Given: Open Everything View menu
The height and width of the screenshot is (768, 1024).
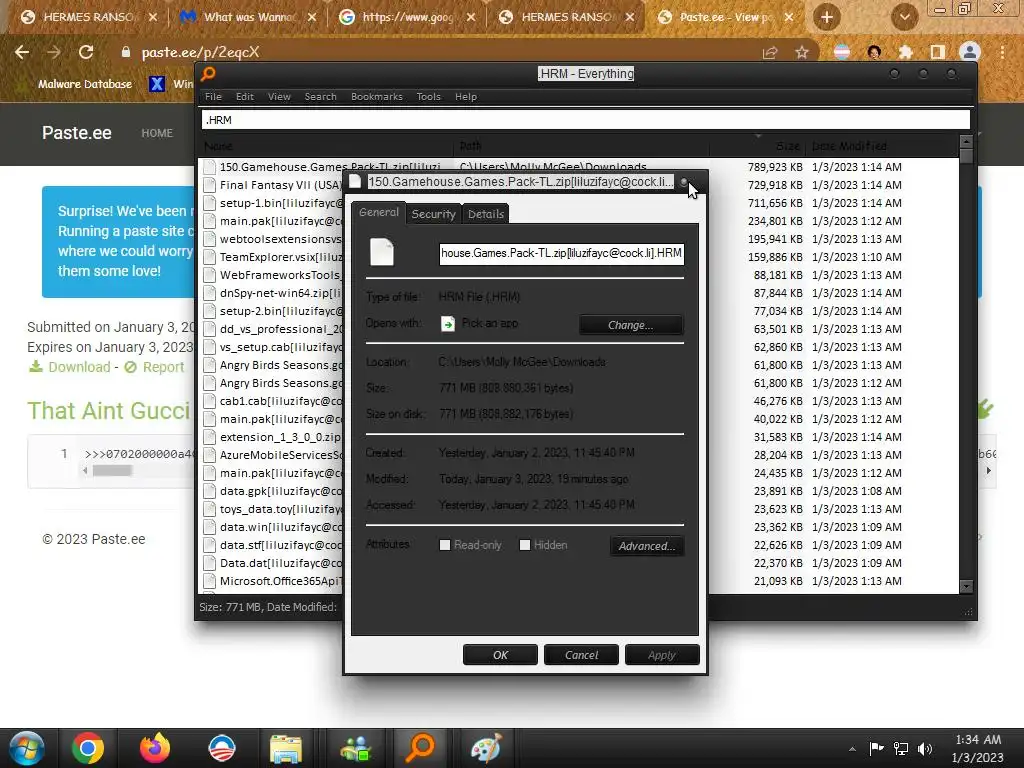Looking at the screenshot, I should click(x=279, y=97).
